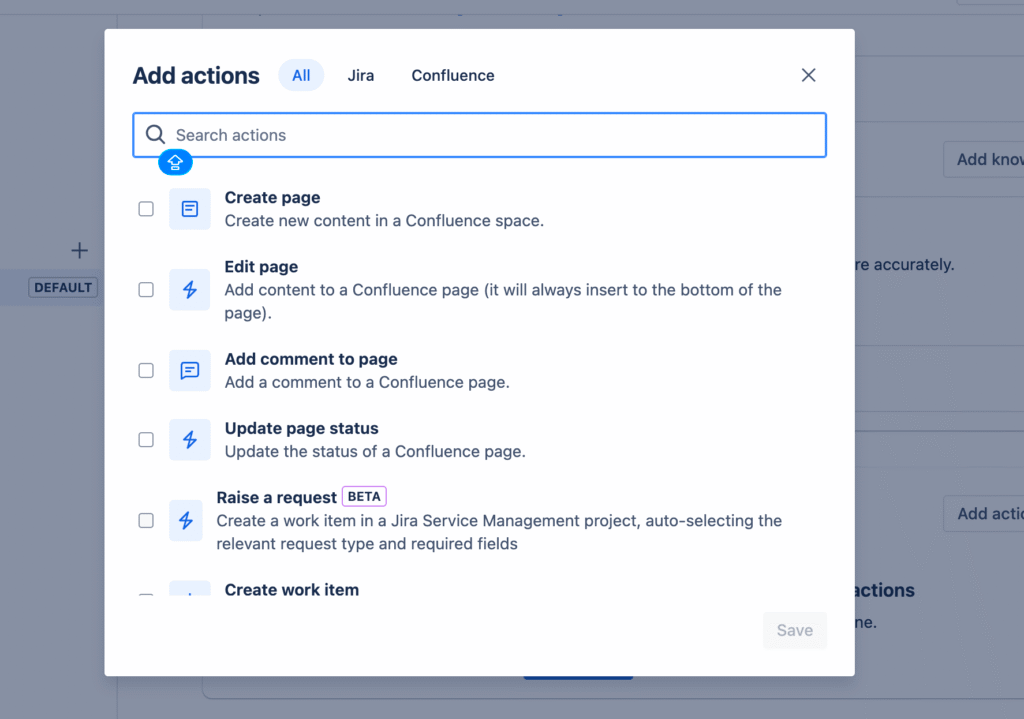Close the Add actions dialog
1024x719 pixels.
(808, 75)
